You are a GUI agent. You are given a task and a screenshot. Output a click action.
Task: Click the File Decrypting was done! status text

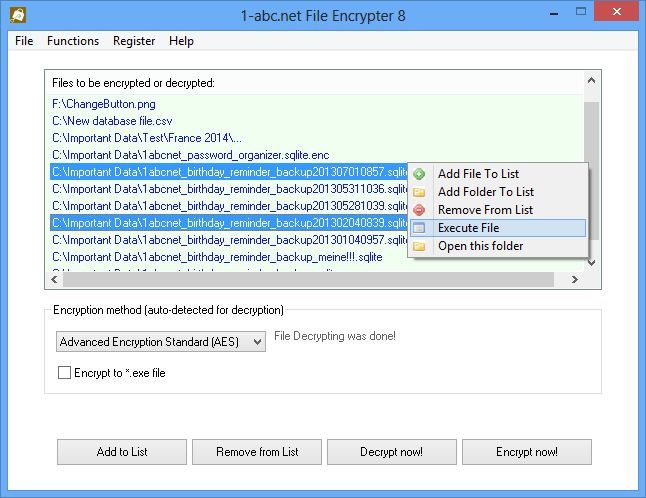tap(335, 336)
